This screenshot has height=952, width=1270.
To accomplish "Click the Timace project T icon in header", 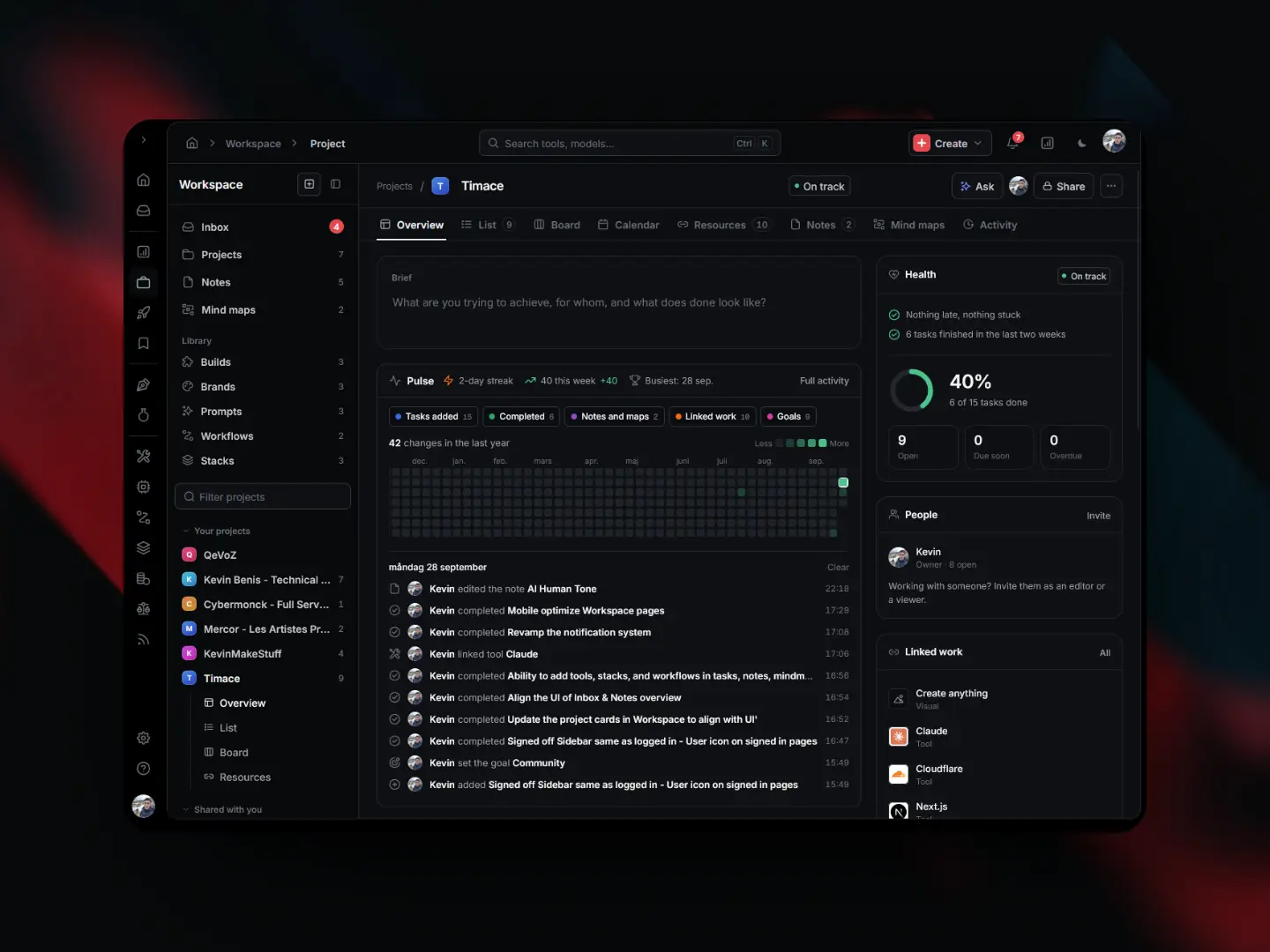I will [x=441, y=186].
